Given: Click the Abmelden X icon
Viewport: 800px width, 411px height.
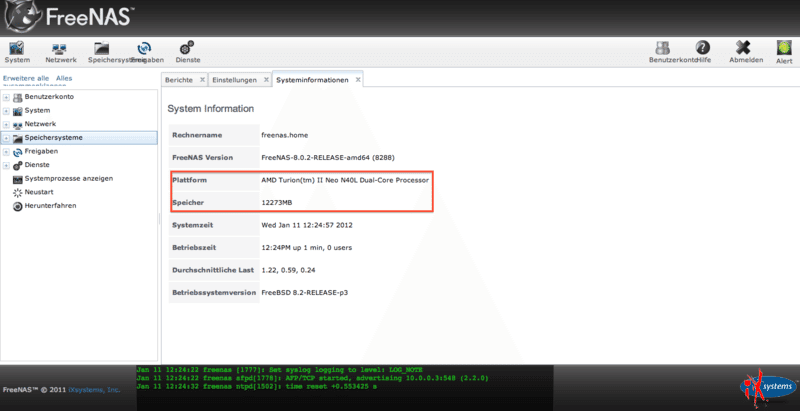Looking at the screenshot, I should coord(743,48).
